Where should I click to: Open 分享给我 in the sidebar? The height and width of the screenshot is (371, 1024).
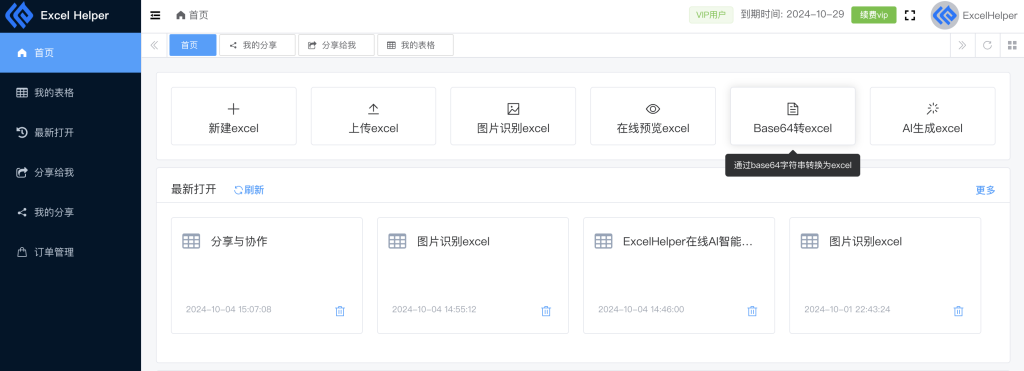point(71,172)
